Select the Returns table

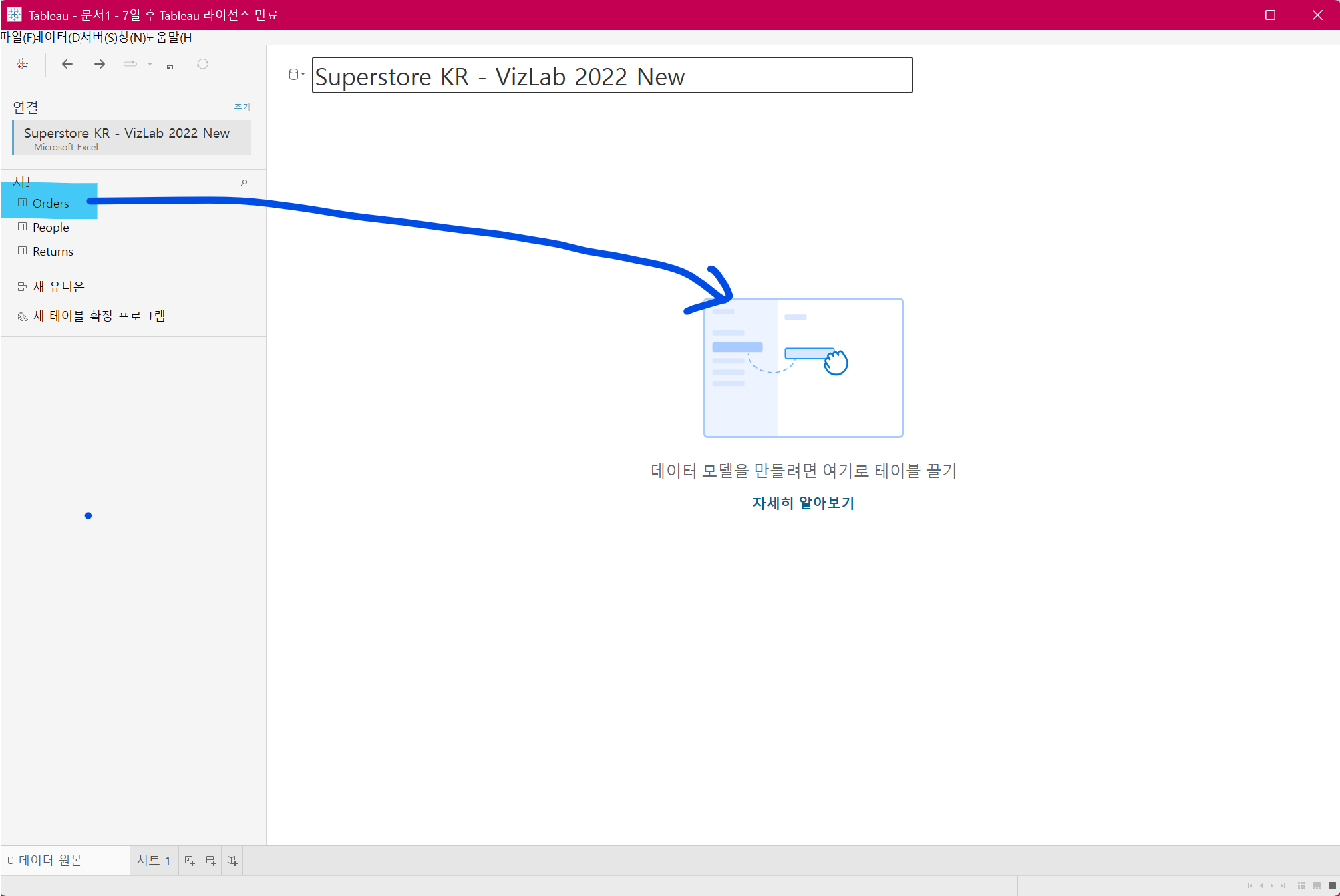53,252
